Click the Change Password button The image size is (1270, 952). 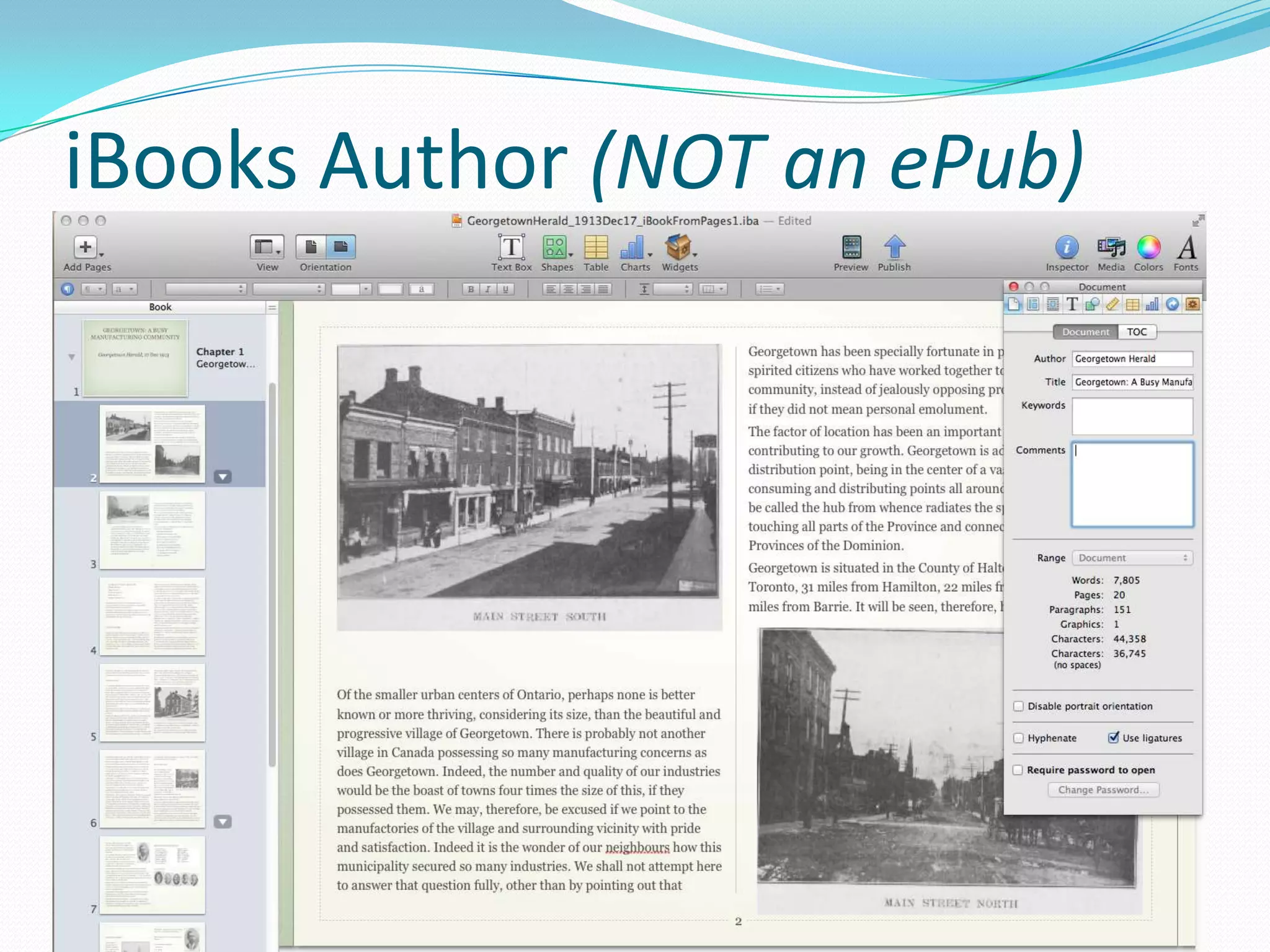pyautogui.click(x=1103, y=790)
